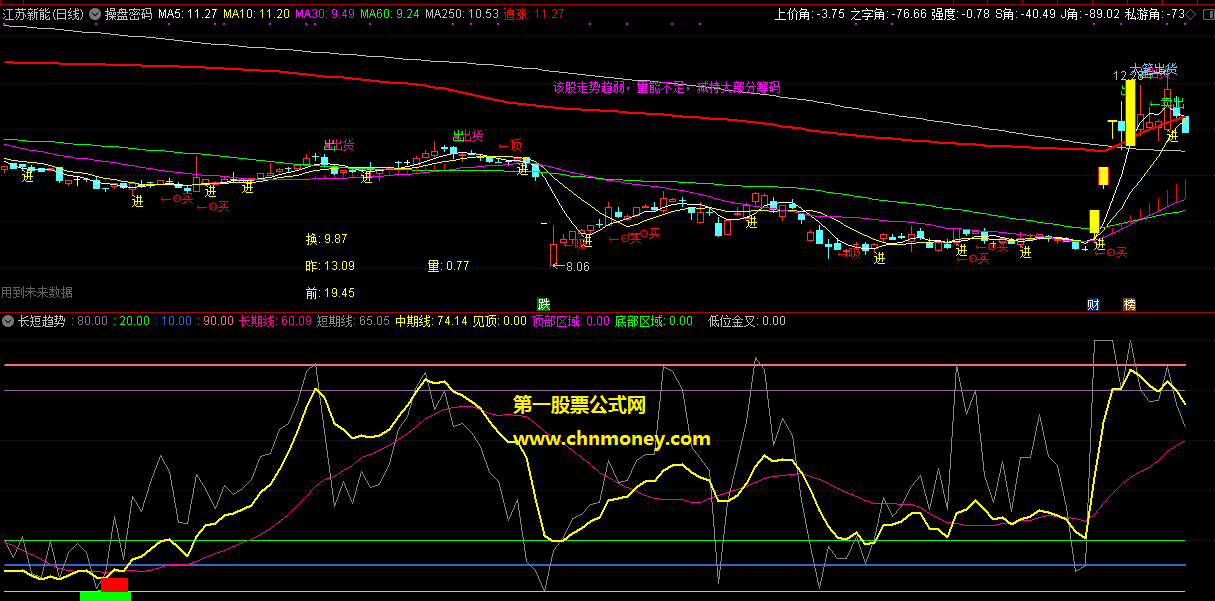
Task: Click the red 90.00 level parameter
Action: 217,321
